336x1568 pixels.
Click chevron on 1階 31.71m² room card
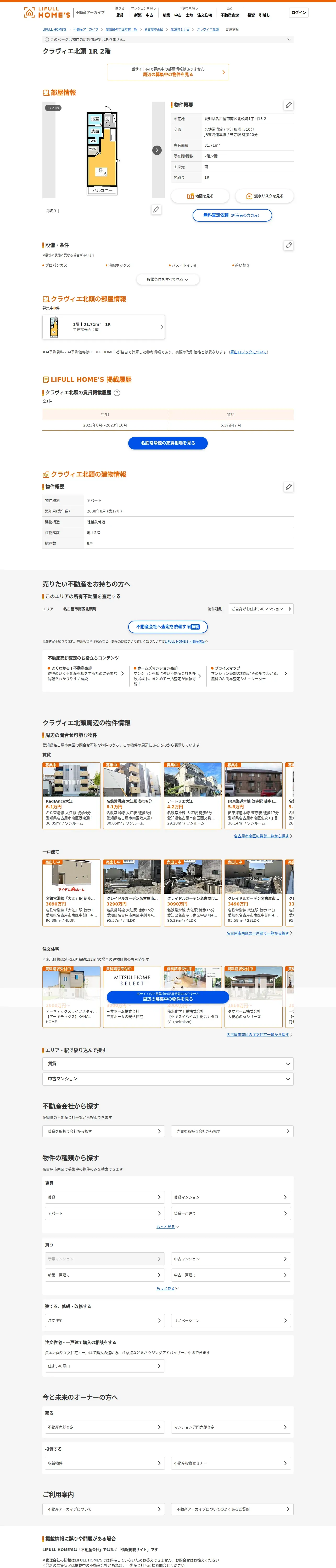(x=162, y=327)
